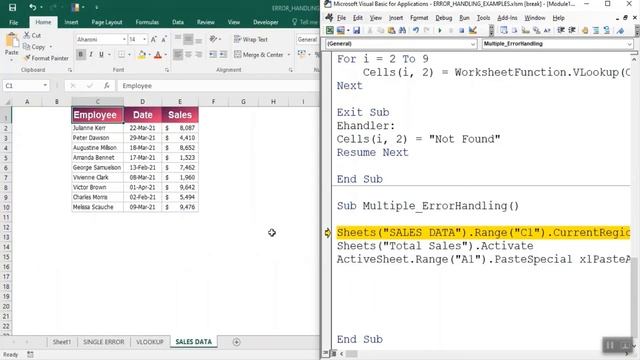Click the Paste button in Excel Clipboard group
The height and width of the screenshot is (360, 640).
[x=11, y=45]
